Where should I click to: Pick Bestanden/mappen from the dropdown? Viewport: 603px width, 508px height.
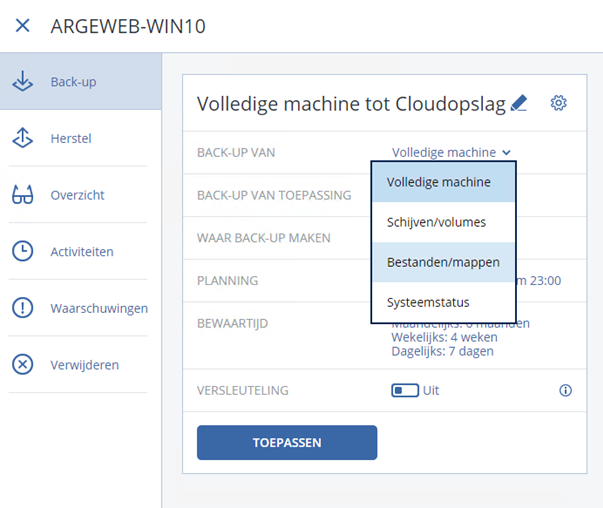point(443,262)
